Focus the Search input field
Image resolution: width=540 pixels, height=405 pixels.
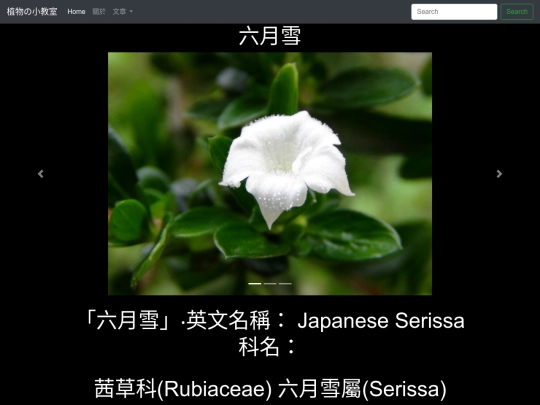click(x=454, y=12)
